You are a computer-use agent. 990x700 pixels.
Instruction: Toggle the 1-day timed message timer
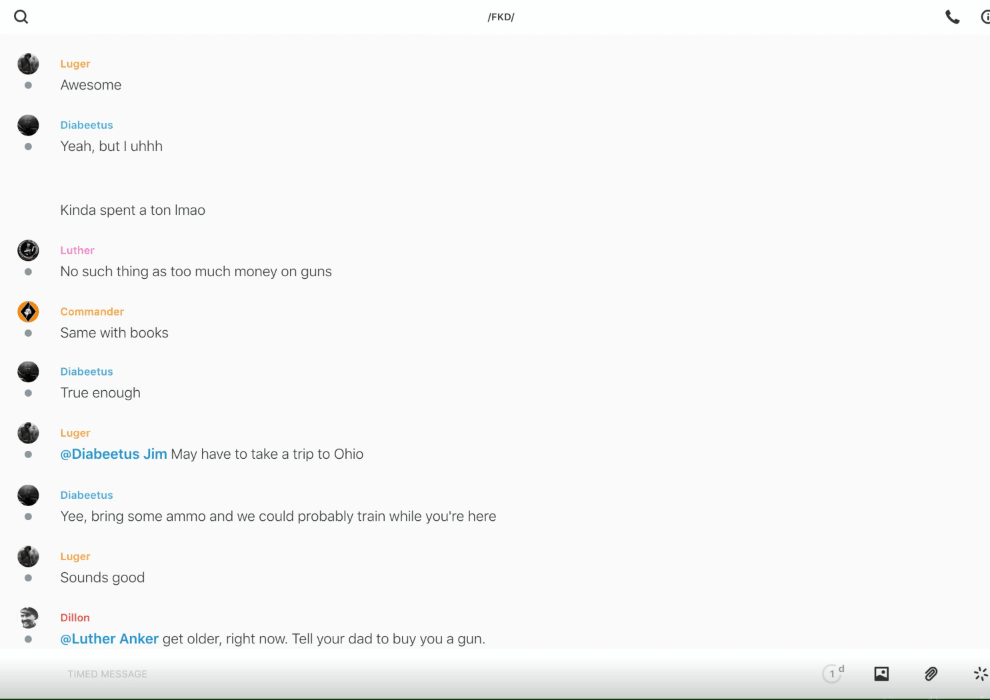pos(833,674)
